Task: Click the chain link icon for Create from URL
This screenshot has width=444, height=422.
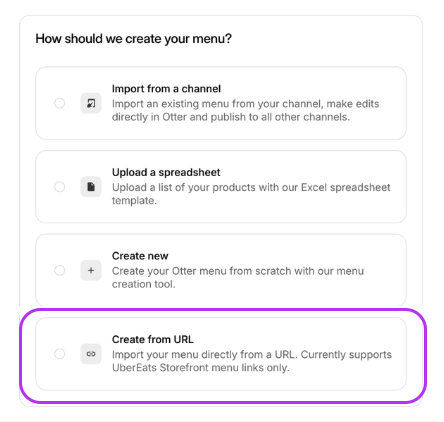Action: [91, 354]
